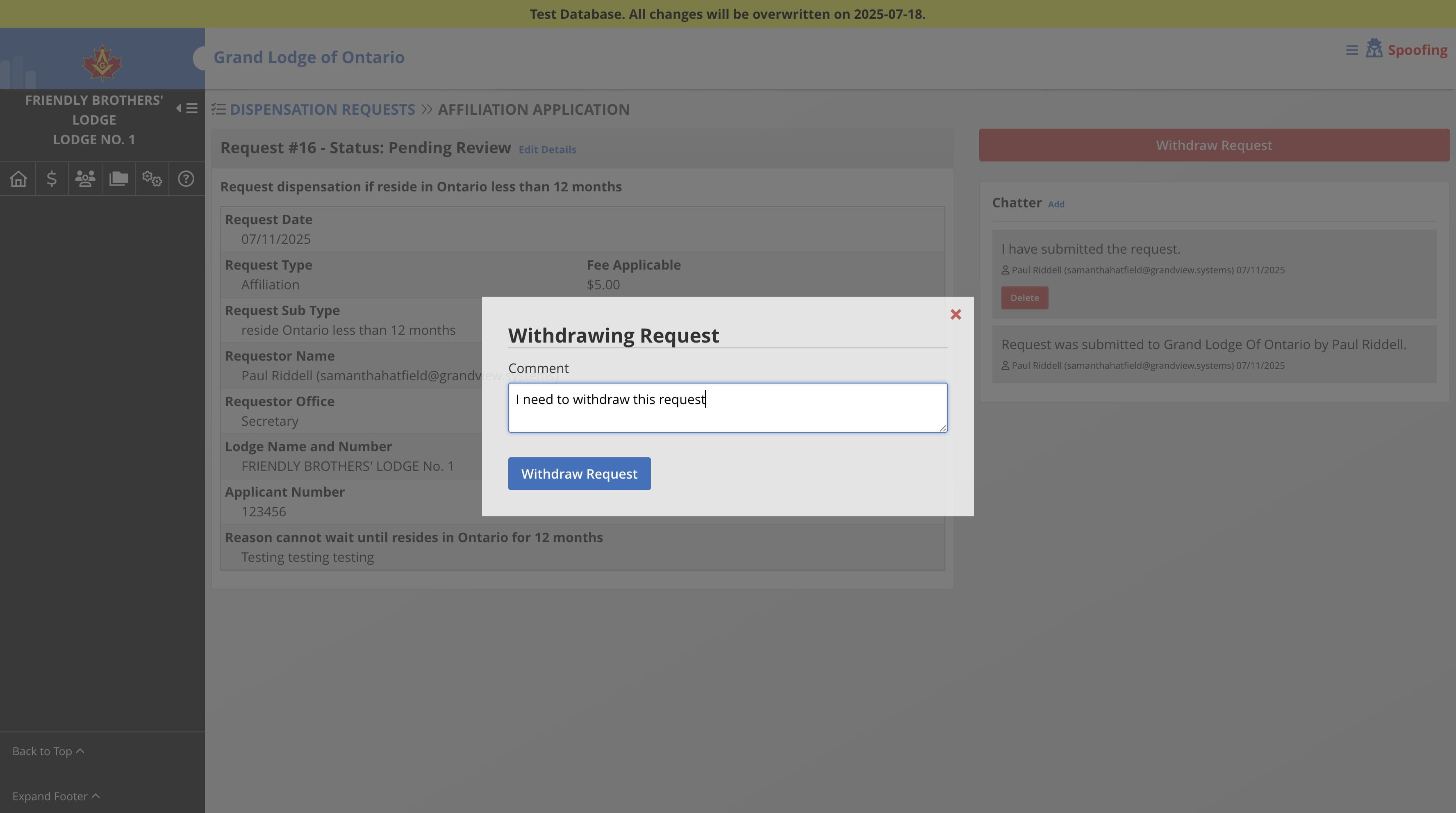Image resolution: width=1456 pixels, height=813 pixels.
Task: Click the Requestor Office value Secretary
Action: coord(270,422)
